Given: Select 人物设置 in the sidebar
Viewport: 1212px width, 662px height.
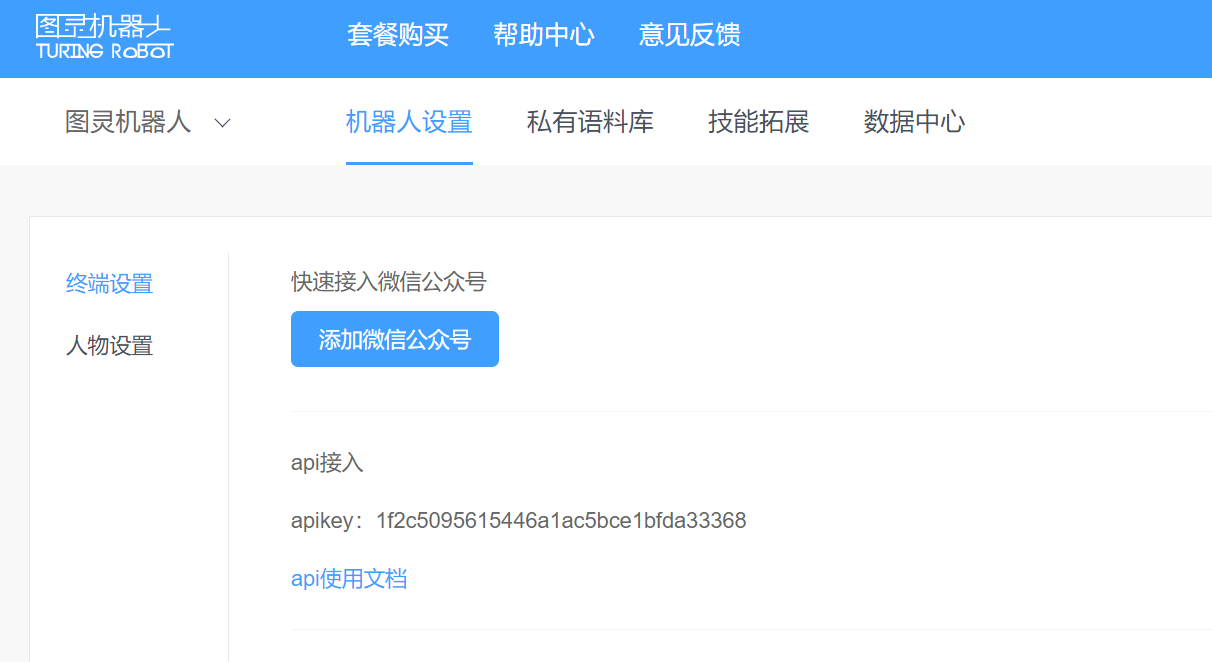Looking at the screenshot, I should (x=109, y=346).
